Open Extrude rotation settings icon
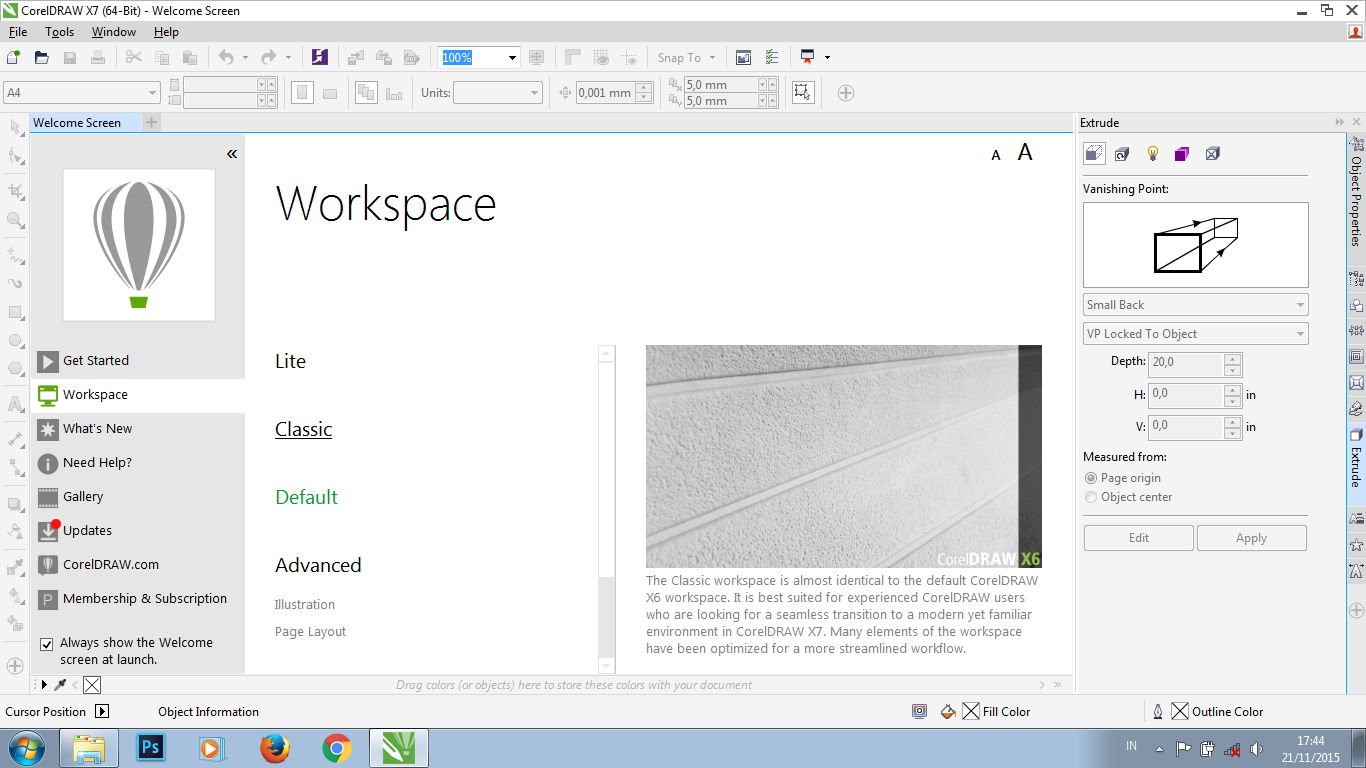 [1122, 154]
